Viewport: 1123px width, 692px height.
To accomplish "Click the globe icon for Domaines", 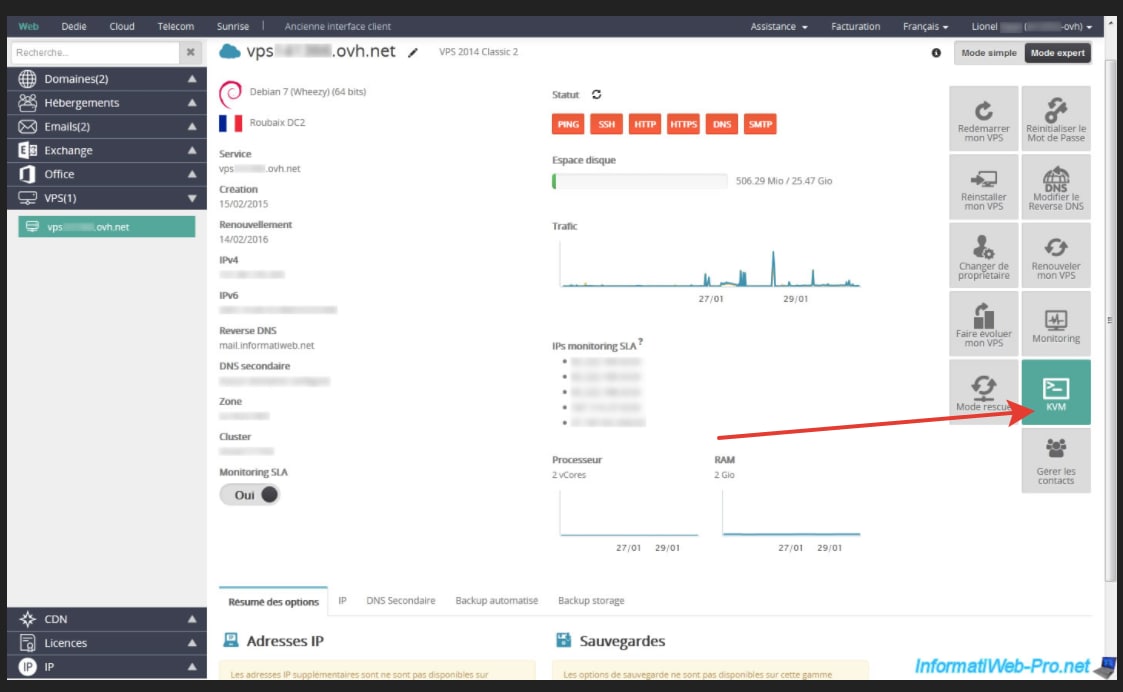I will click(27, 79).
